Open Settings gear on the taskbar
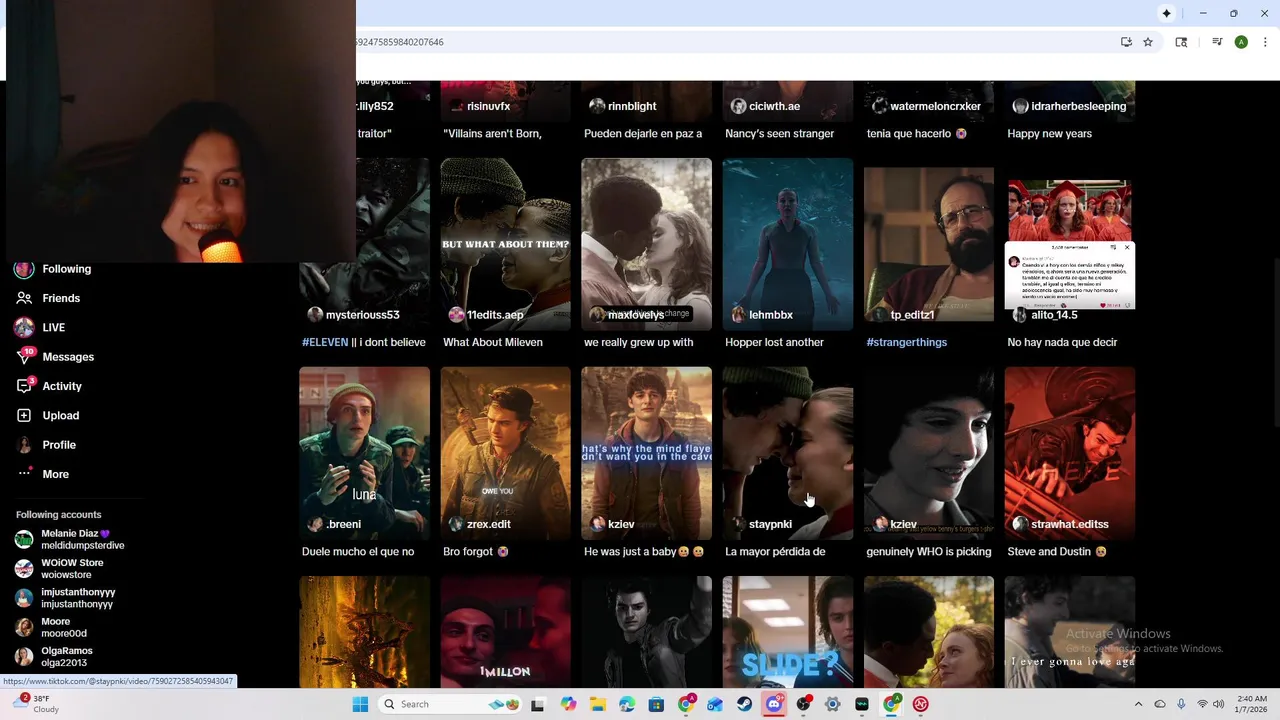Image resolution: width=1280 pixels, height=720 pixels. (x=832, y=704)
